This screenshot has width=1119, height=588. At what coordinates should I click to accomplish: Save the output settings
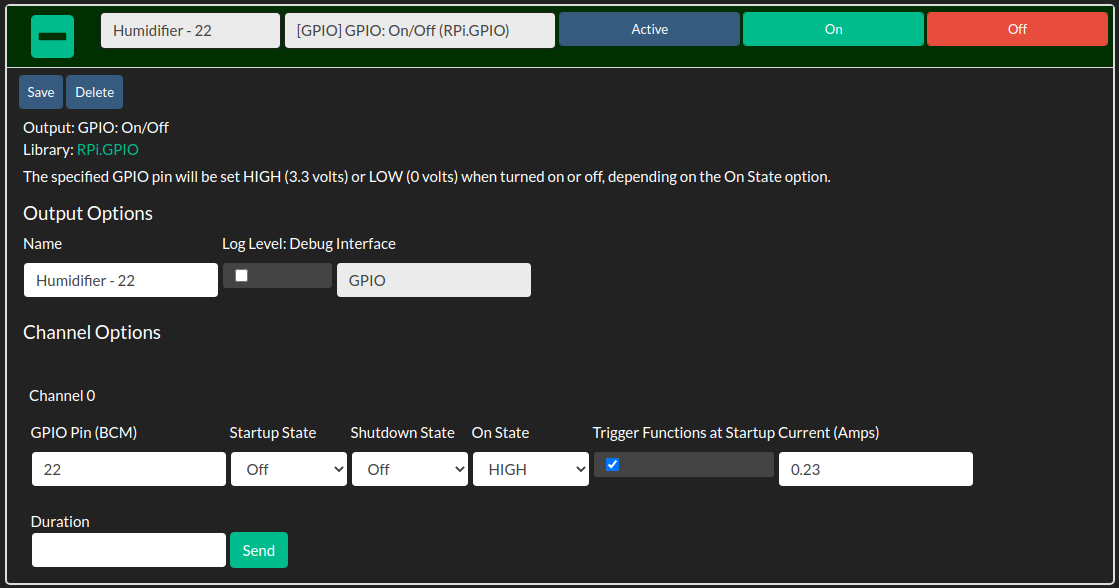41,92
